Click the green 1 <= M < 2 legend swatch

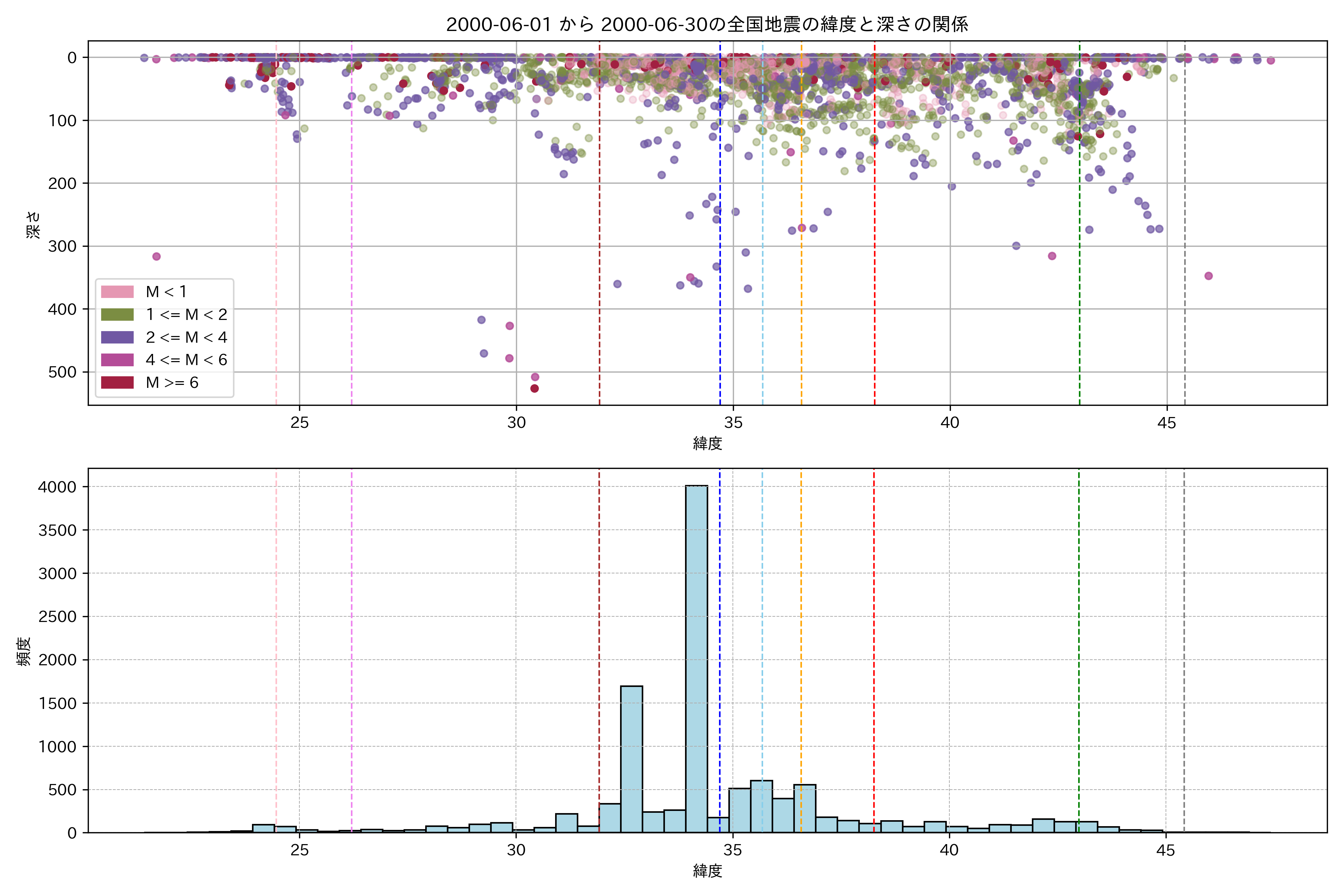click(117, 315)
